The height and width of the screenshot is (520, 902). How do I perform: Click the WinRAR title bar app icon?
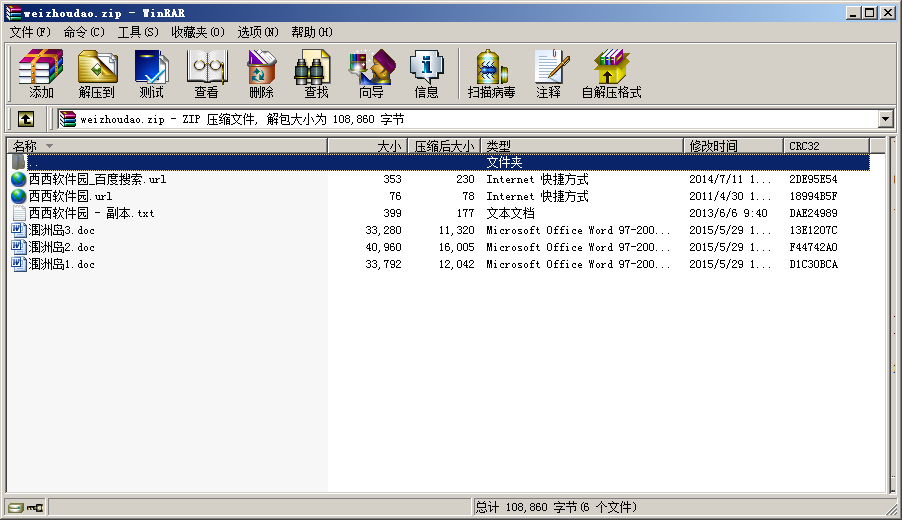pyautogui.click(x=13, y=13)
